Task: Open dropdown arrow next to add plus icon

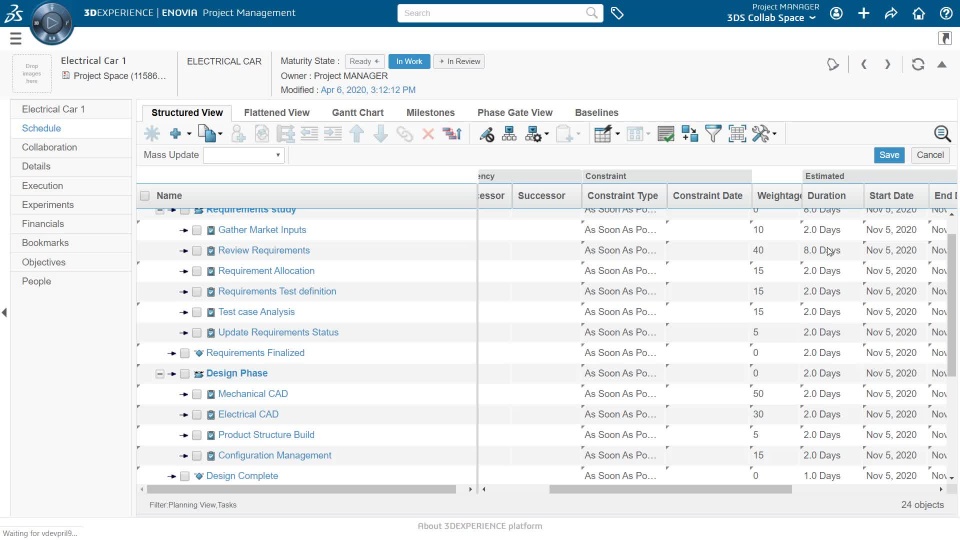Action: click(x=189, y=134)
